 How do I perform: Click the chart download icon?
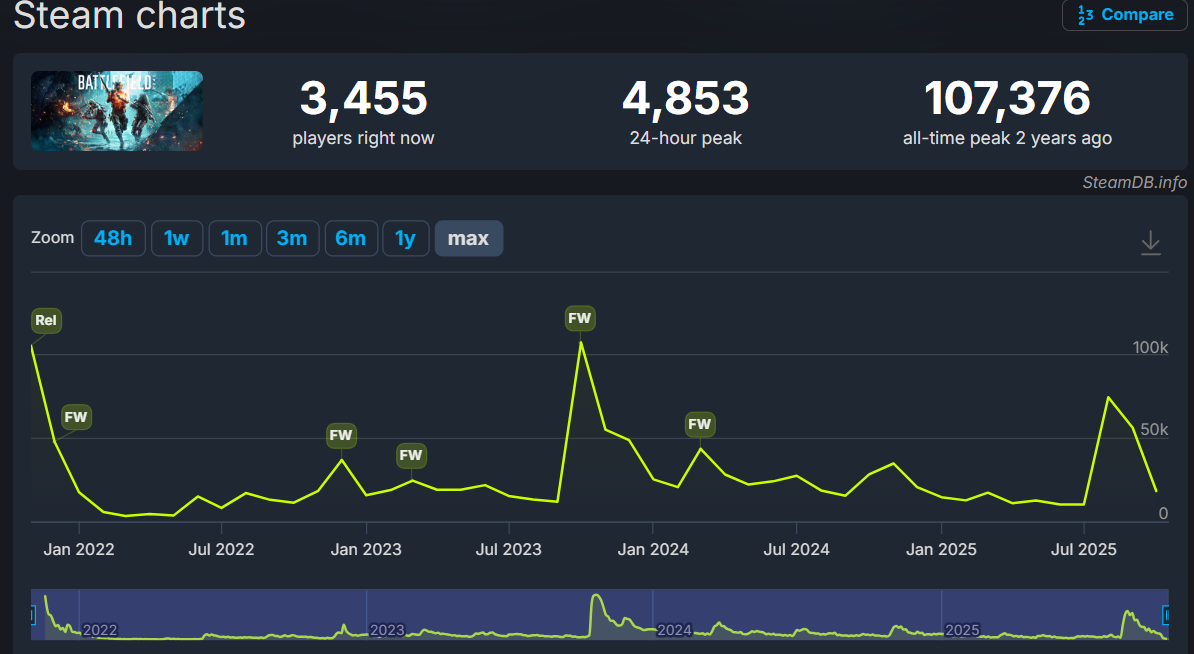(x=1151, y=243)
